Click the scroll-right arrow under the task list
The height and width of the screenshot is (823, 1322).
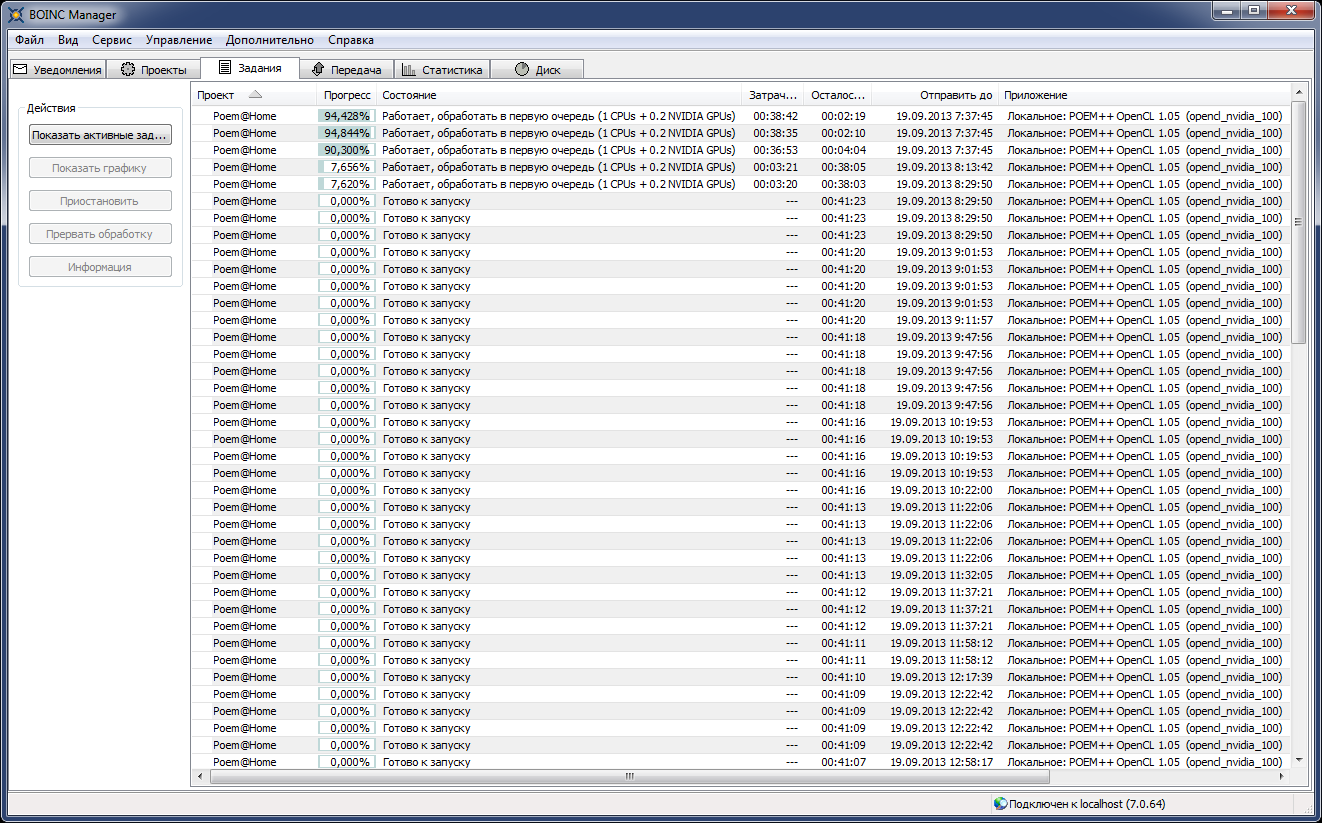[1282, 776]
